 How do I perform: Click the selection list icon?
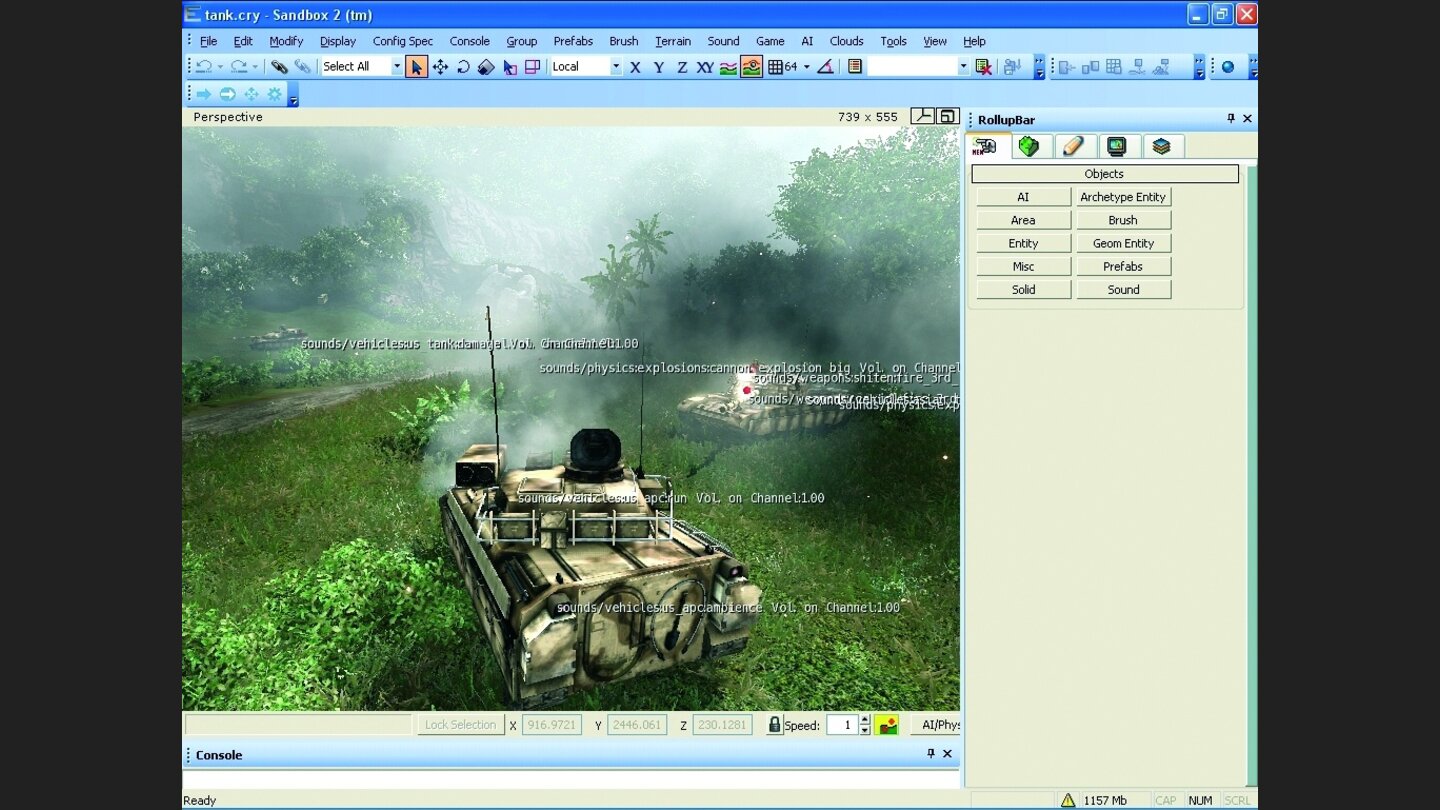854,67
